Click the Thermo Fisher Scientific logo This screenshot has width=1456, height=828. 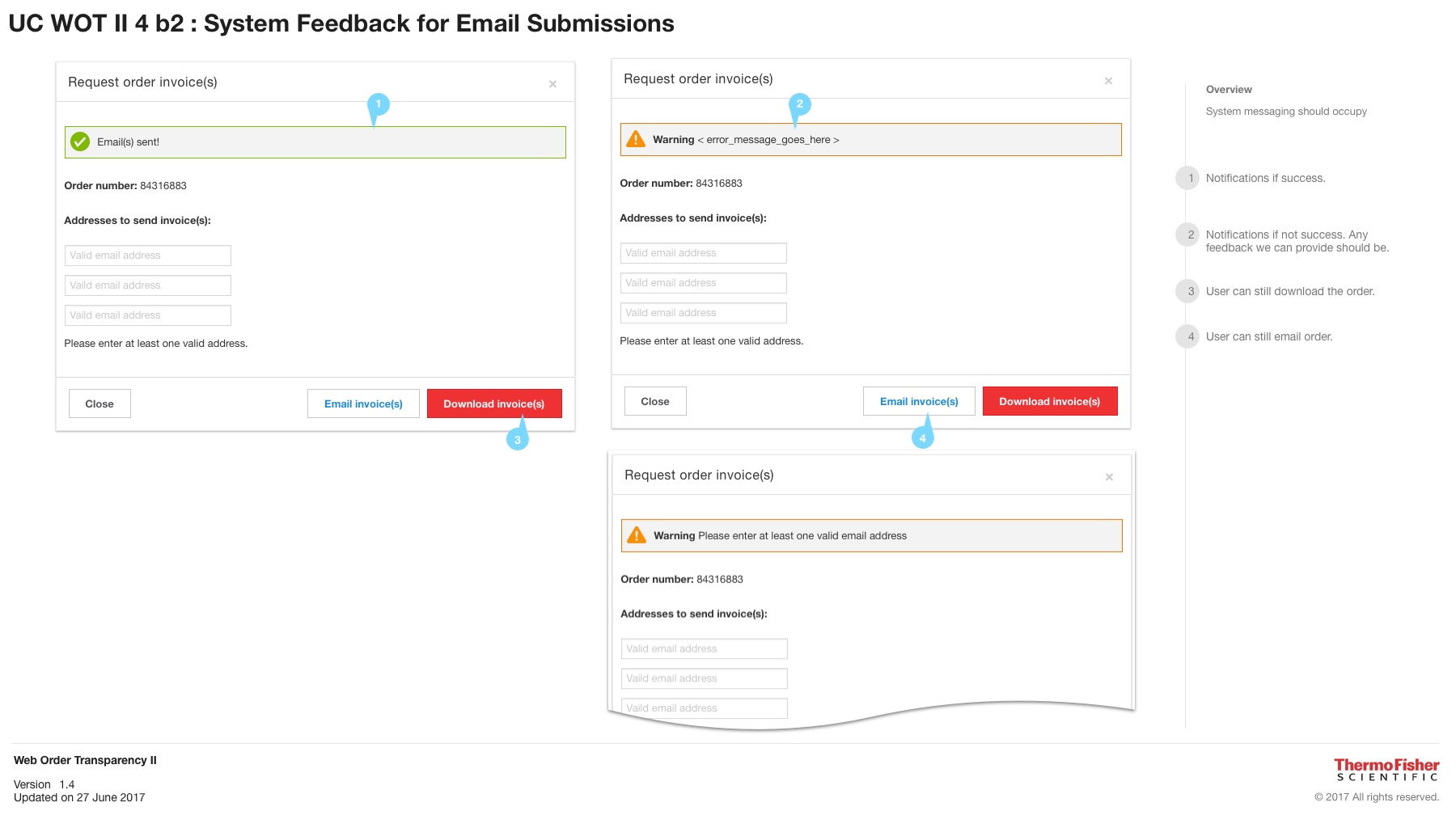point(1386,770)
